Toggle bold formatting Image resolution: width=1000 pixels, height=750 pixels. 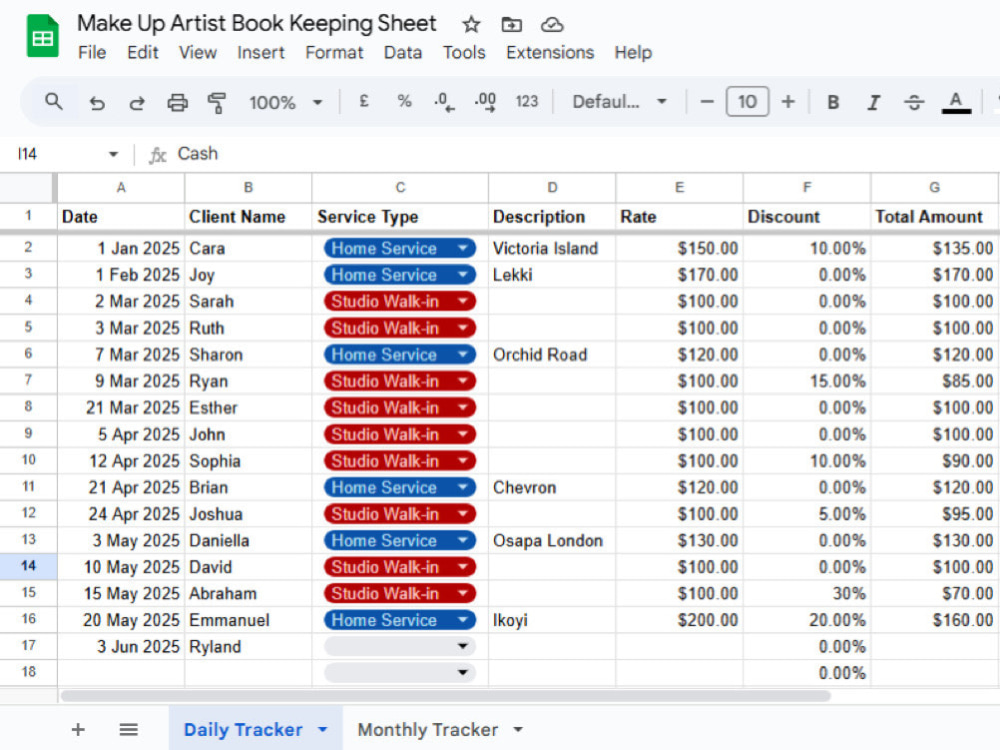[x=833, y=102]
